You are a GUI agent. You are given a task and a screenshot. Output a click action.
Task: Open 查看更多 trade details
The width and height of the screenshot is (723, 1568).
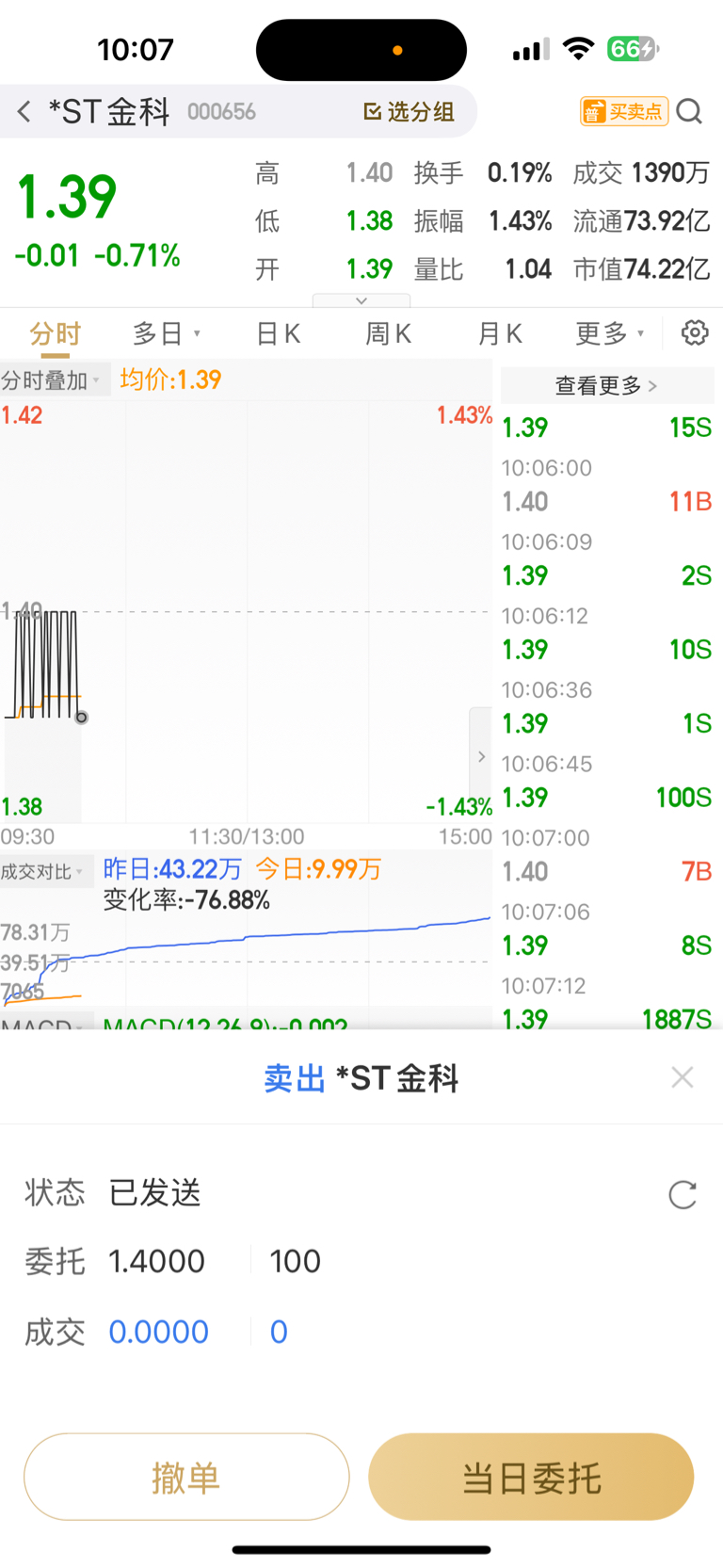tap(607, 385)
